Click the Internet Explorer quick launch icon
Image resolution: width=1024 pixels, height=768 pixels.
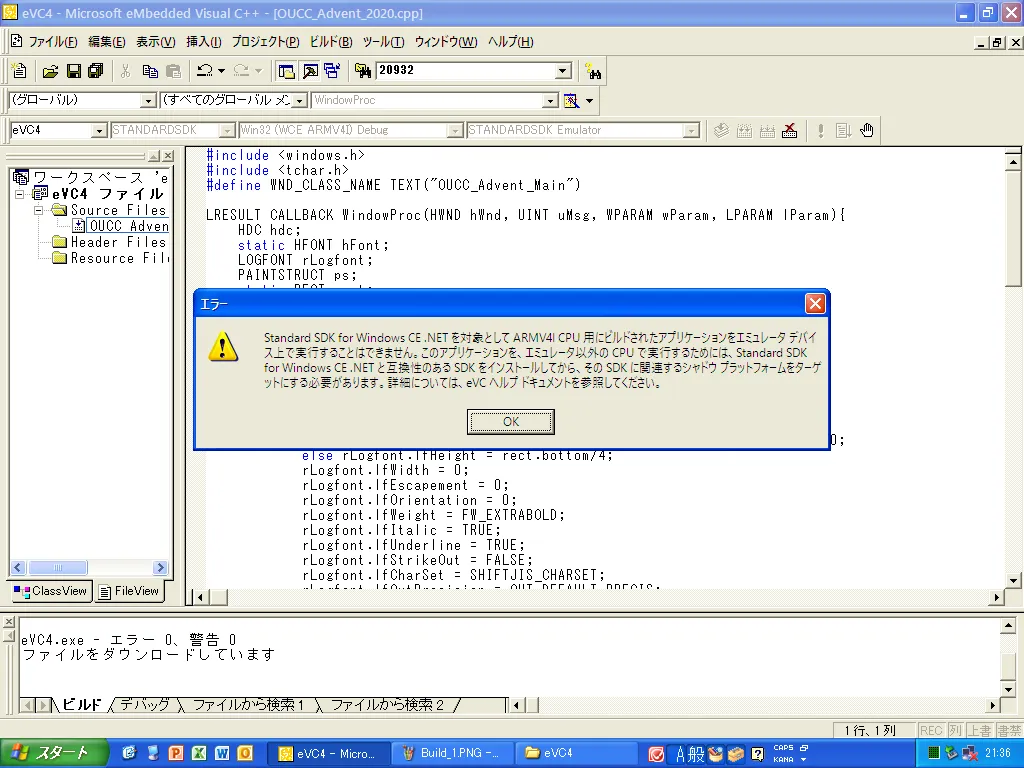(129, 753)
